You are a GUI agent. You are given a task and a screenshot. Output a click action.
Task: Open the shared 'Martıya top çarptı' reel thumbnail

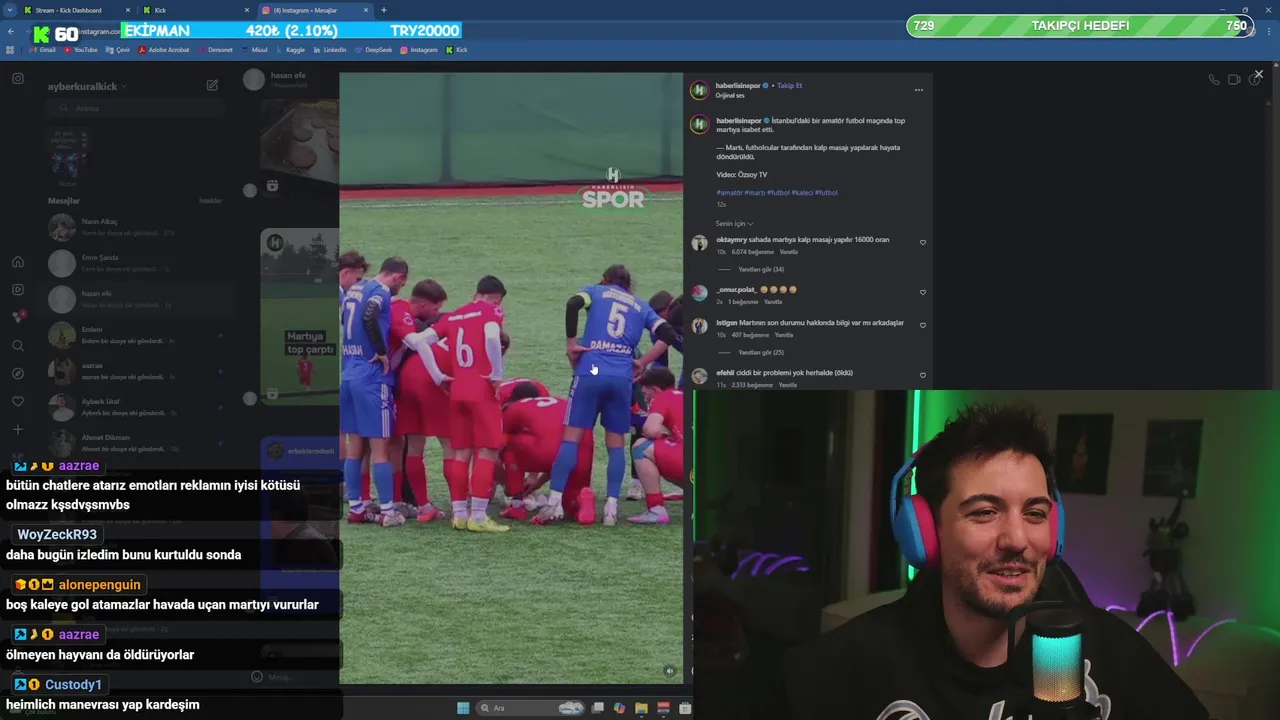[x=300, y=315]
